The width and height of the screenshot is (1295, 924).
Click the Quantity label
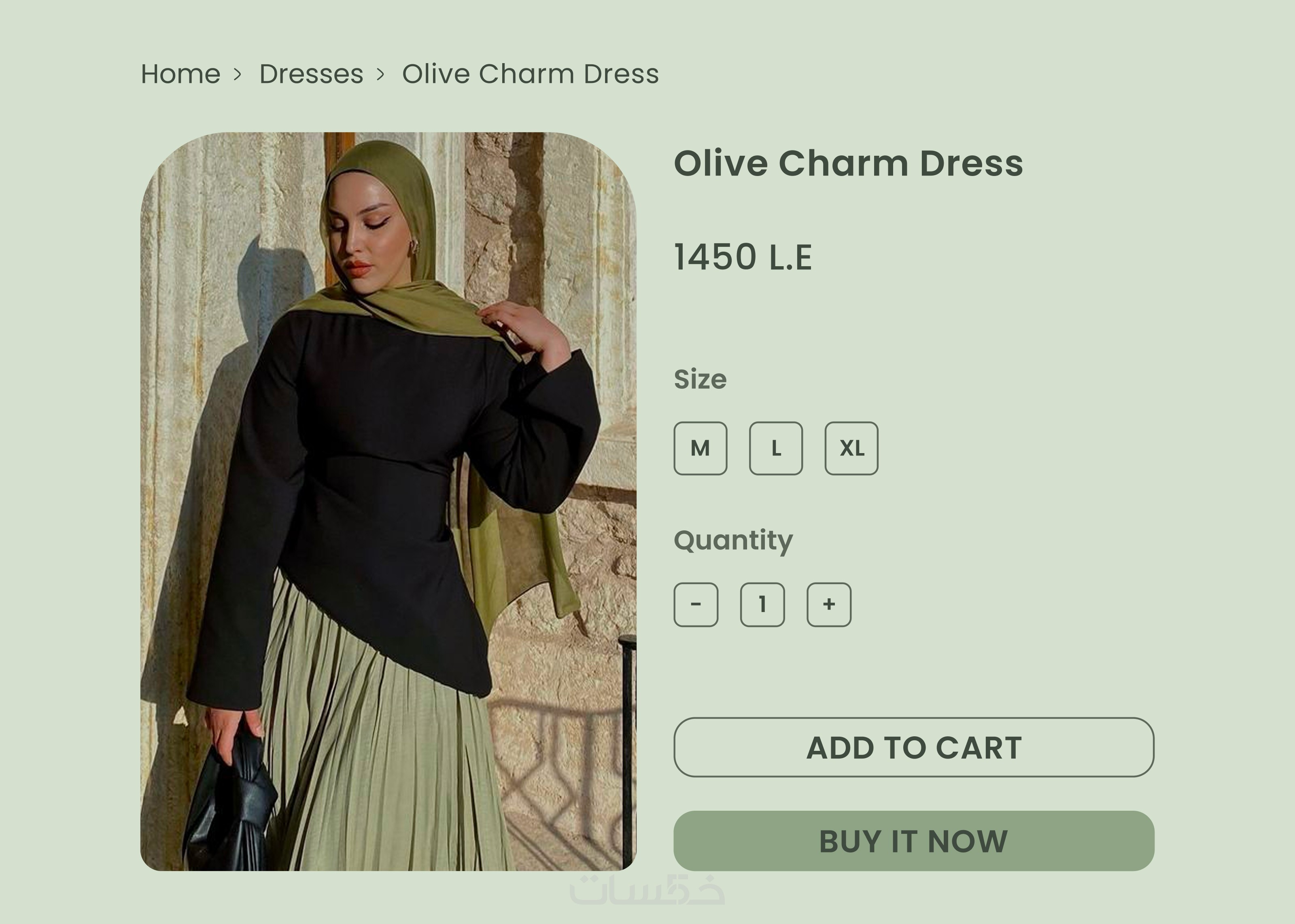(x=733, y=540)
